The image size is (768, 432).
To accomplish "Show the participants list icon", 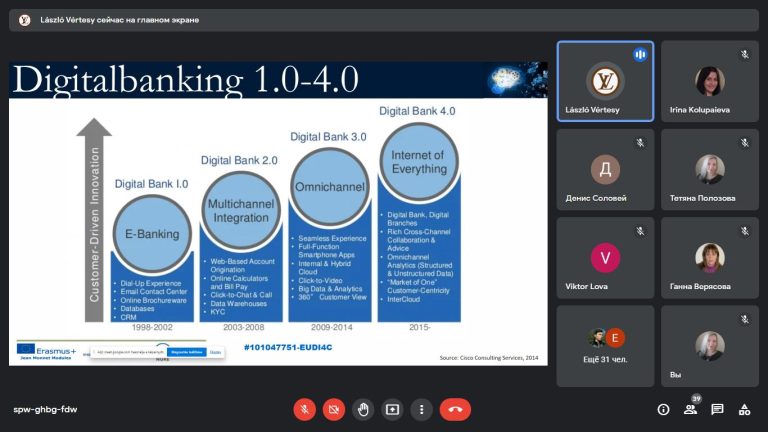I will coord(691,409).
